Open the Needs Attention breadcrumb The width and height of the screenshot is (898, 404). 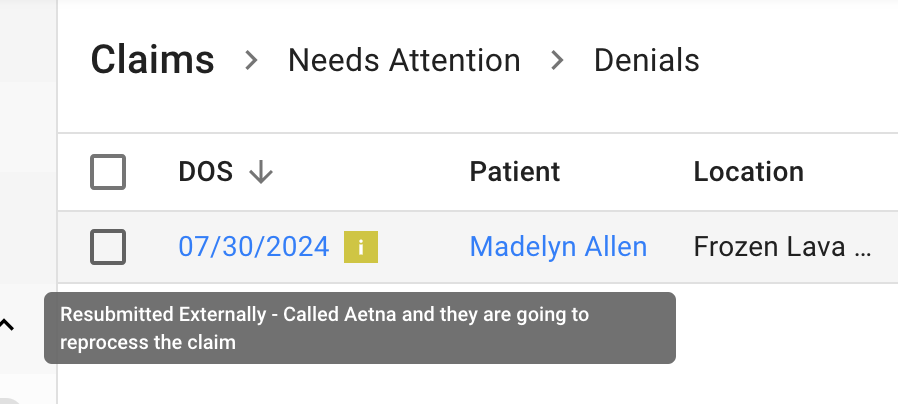click(404, 60)
